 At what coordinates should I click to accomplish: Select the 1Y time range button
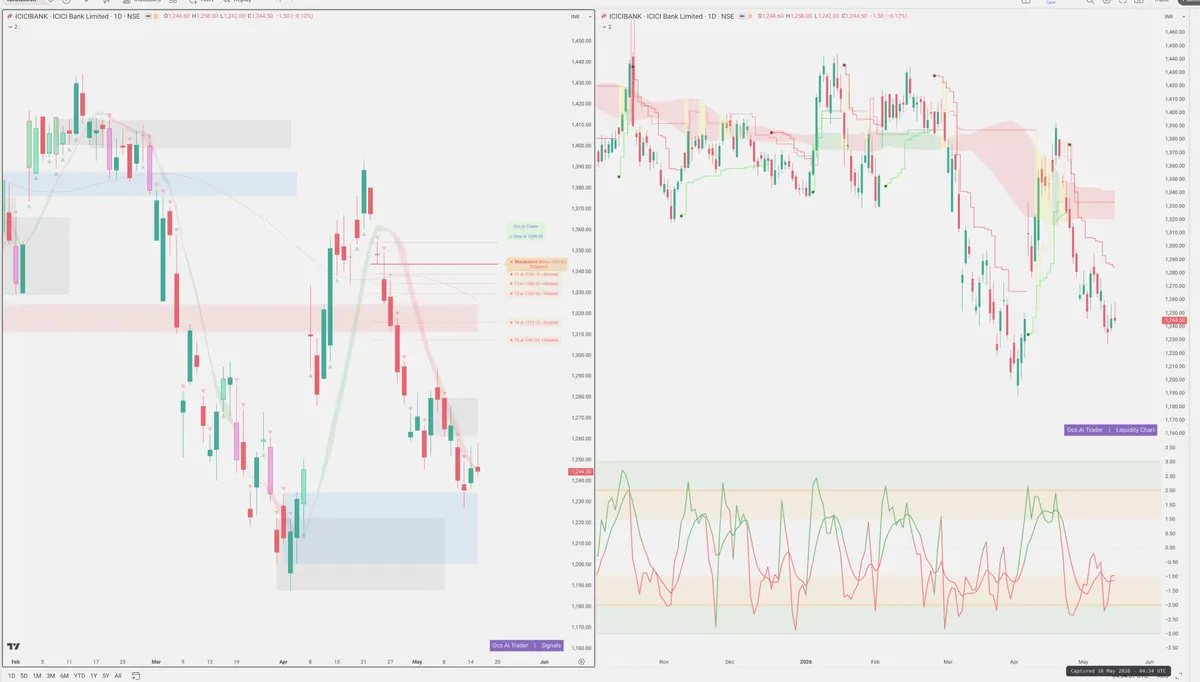point(93,676)
